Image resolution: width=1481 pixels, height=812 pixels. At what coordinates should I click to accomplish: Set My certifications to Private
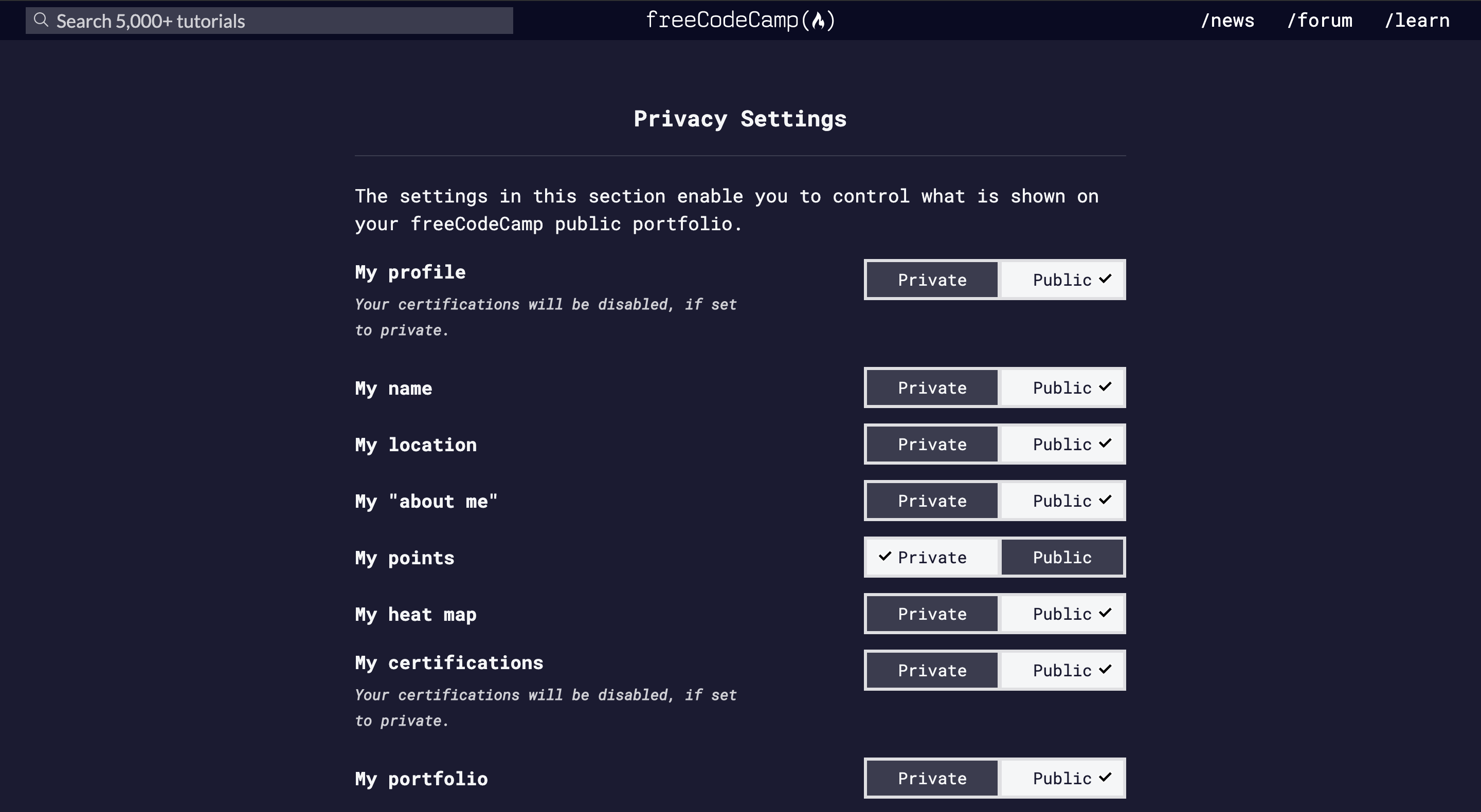tap(932, 671)
